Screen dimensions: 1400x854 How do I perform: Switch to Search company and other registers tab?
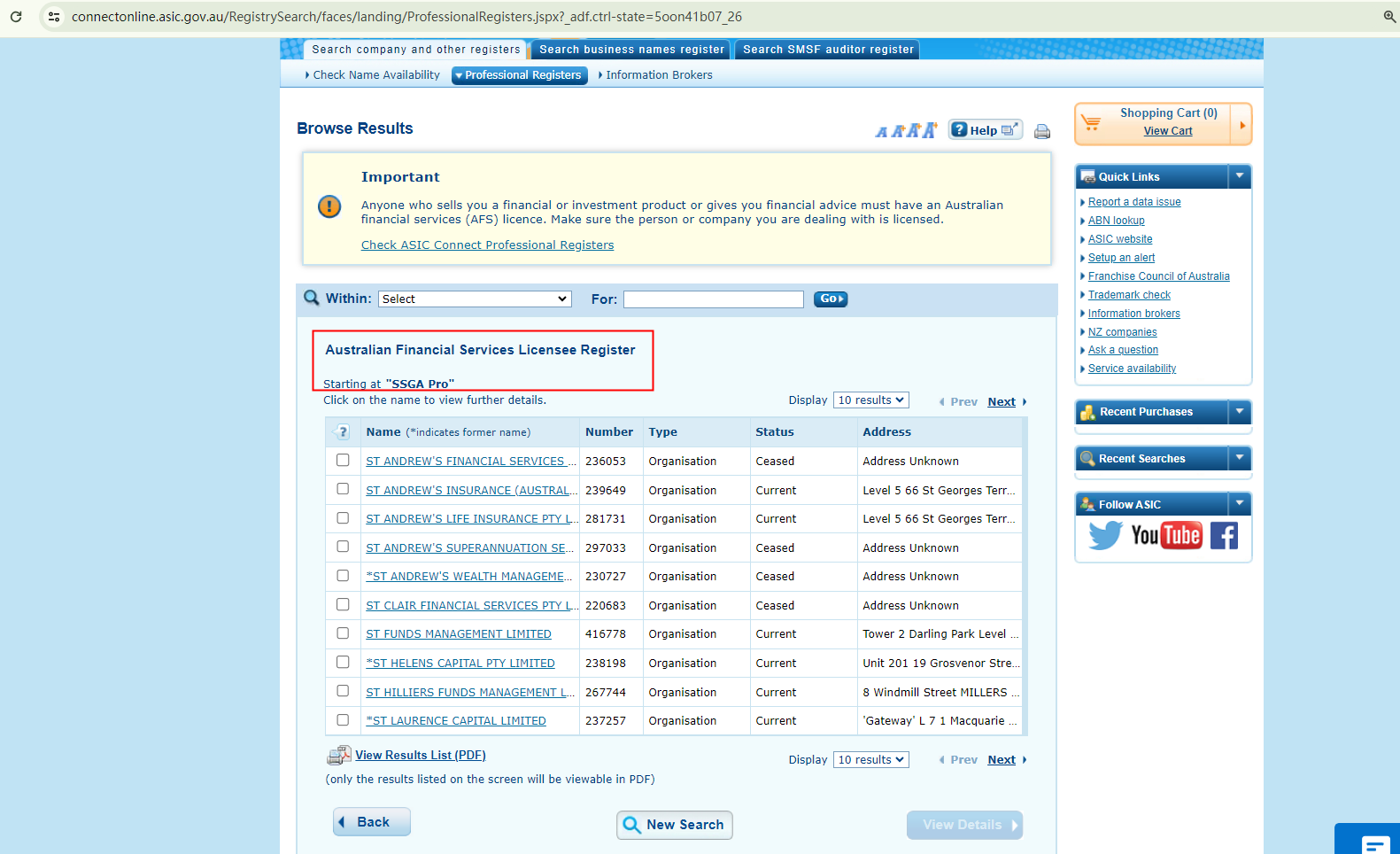[415, 50]
